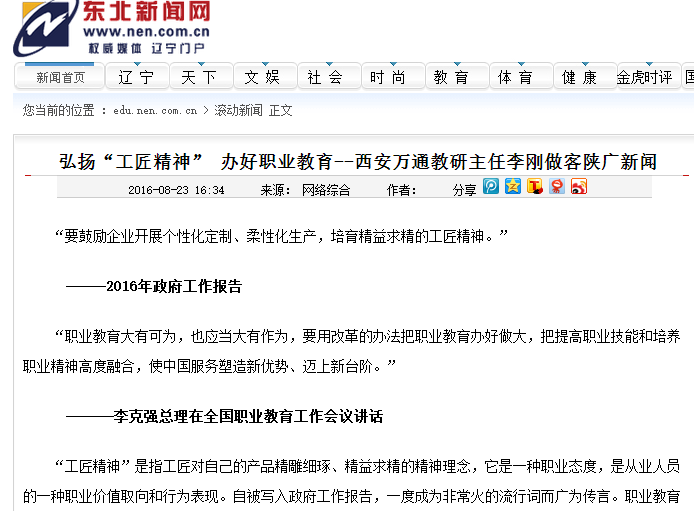This screenshot has width=694, height=511.
Task: Select the 文娱 navigation item
Action: pos(262,77)
